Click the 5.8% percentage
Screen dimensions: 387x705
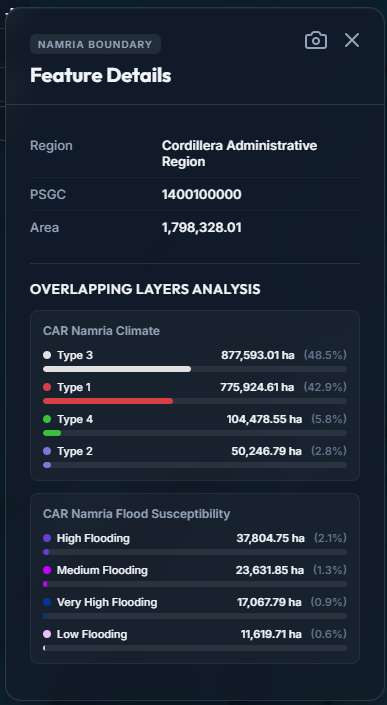point(329,419)
